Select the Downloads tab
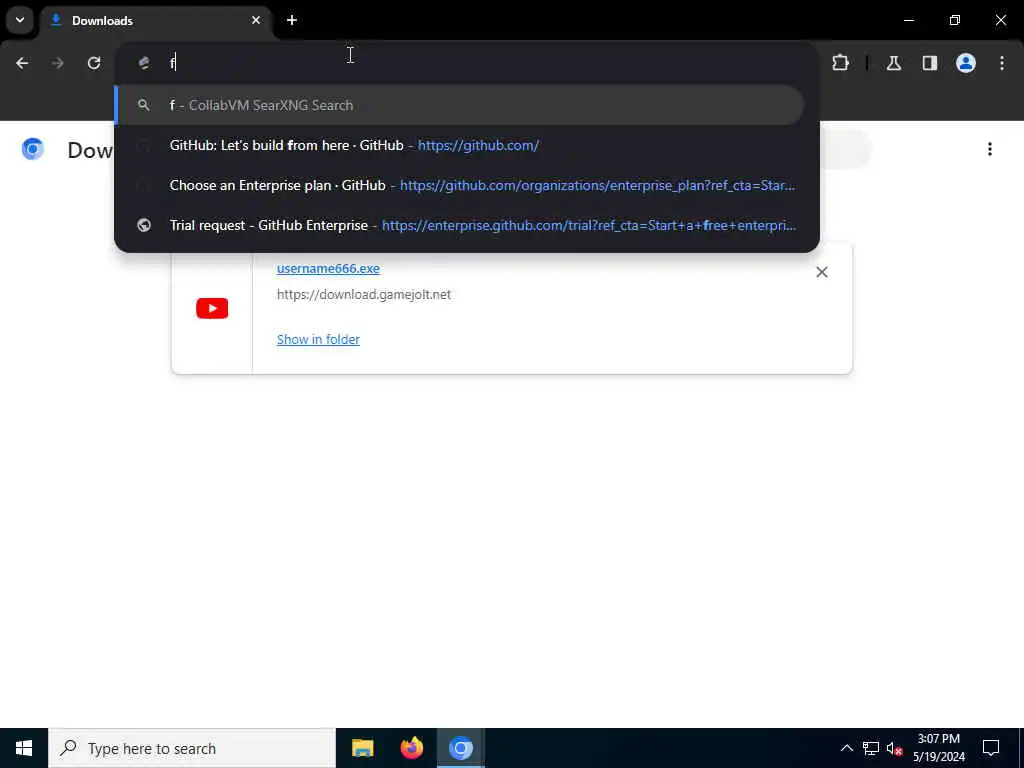This screenshot has height=768, width=1024. pyautogui.click(x=155, y=20)
